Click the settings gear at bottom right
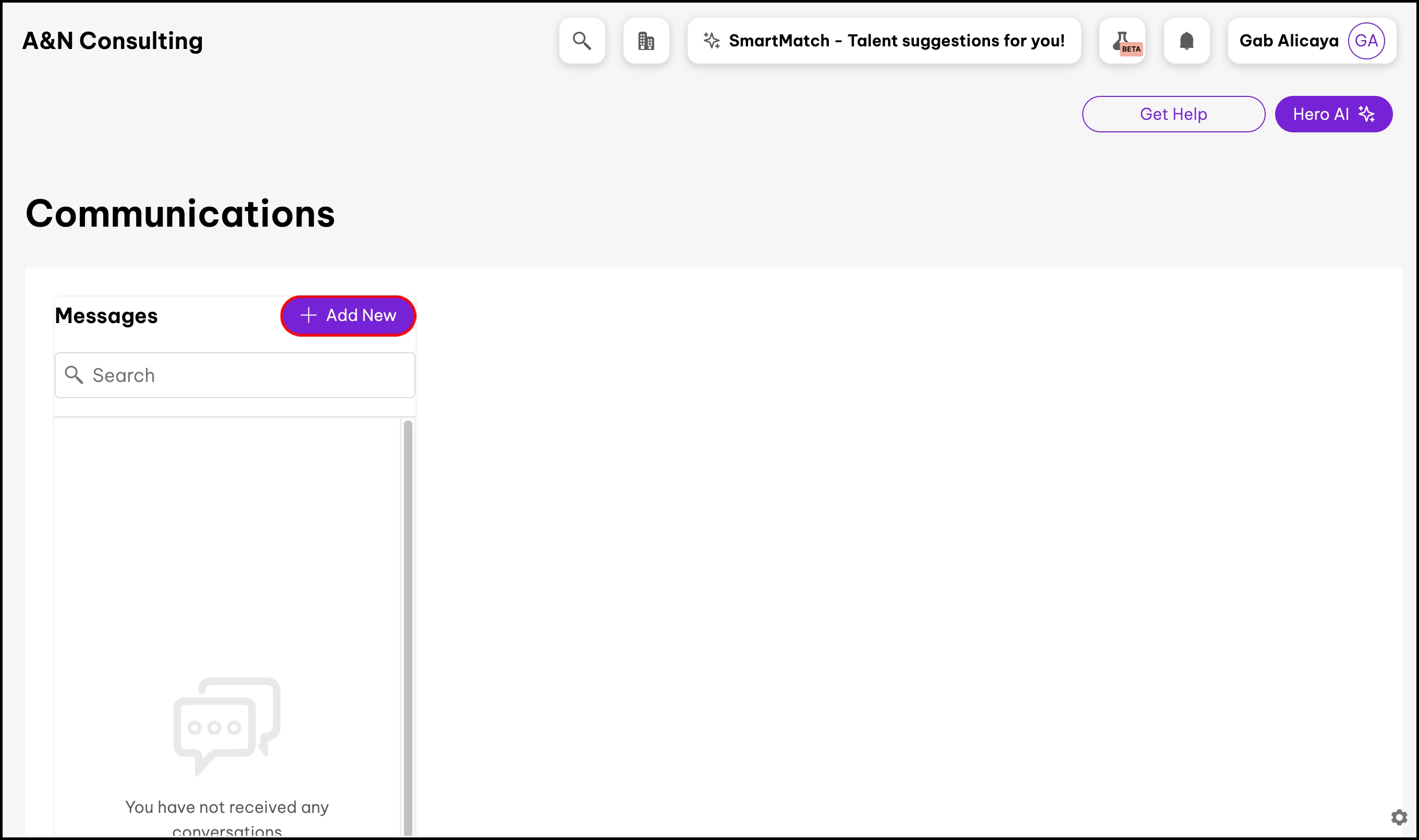The image size is (1419, 840). coord(1399,817)
